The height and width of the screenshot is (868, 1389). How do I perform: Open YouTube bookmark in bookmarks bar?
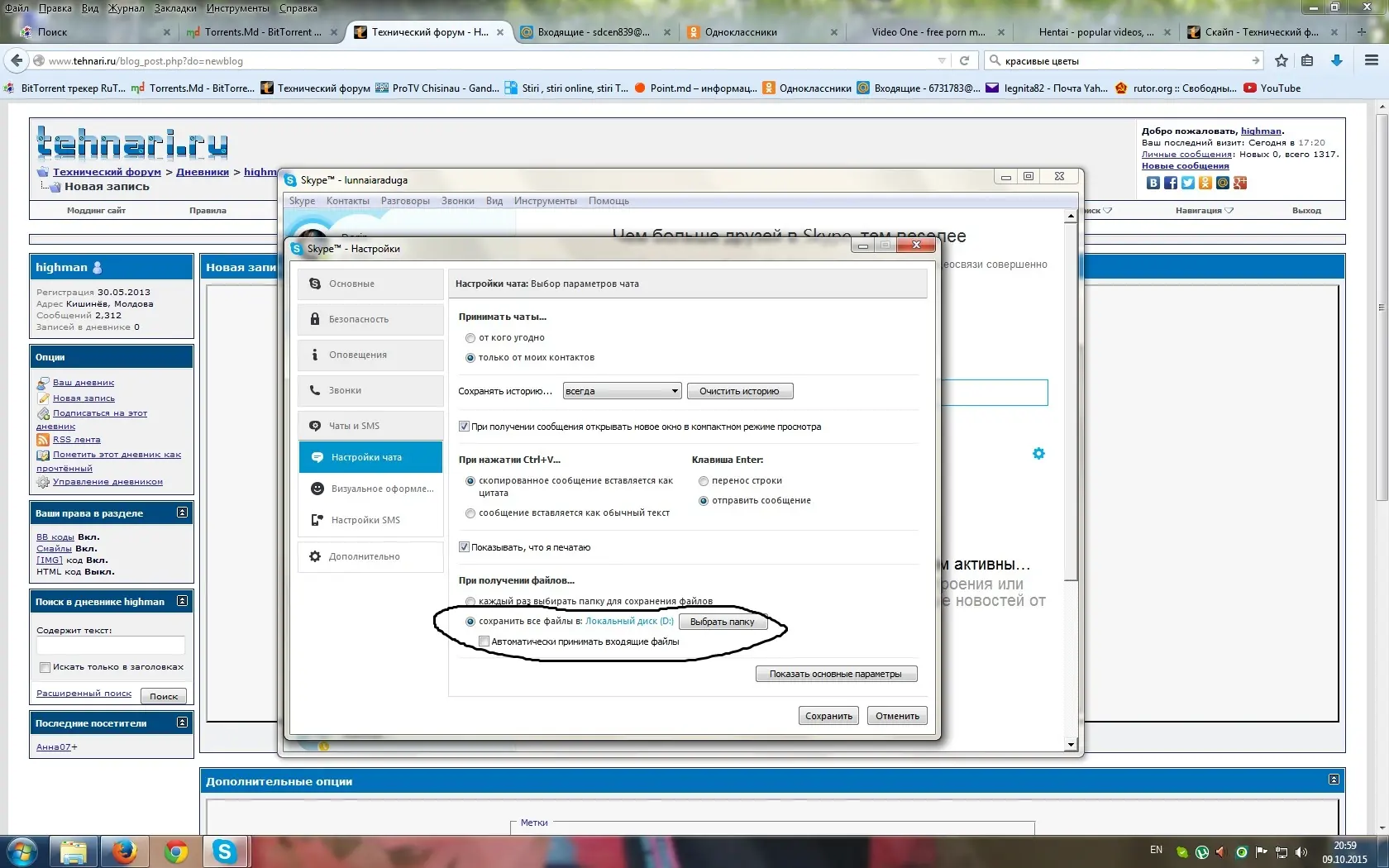(1272, 88)
